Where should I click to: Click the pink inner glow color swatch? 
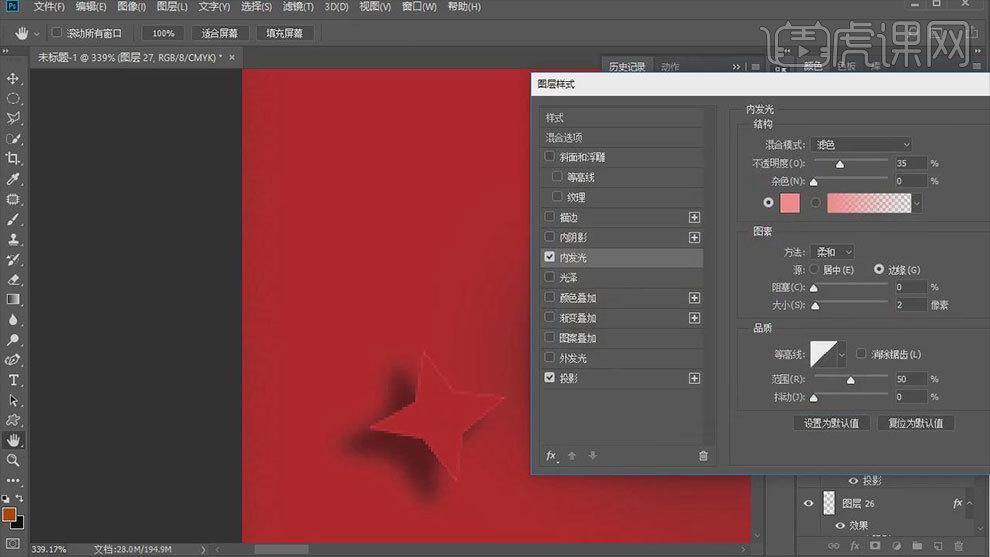(x=790, y=203)
